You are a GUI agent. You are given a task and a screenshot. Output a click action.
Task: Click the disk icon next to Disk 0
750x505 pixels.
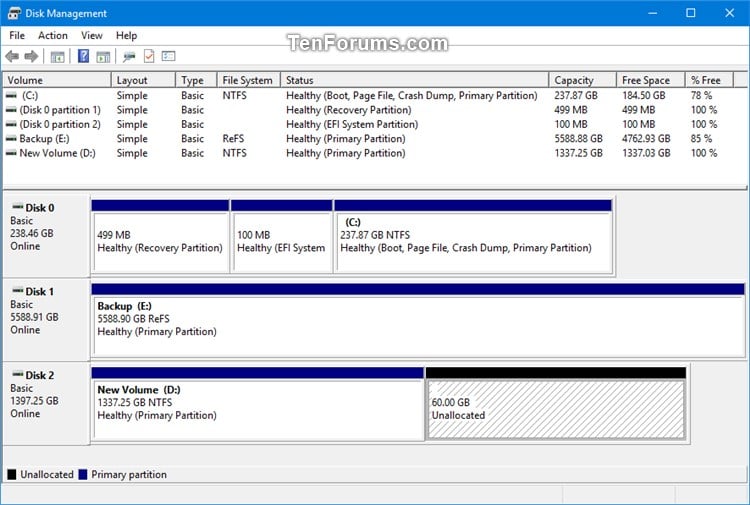[18, 207]
